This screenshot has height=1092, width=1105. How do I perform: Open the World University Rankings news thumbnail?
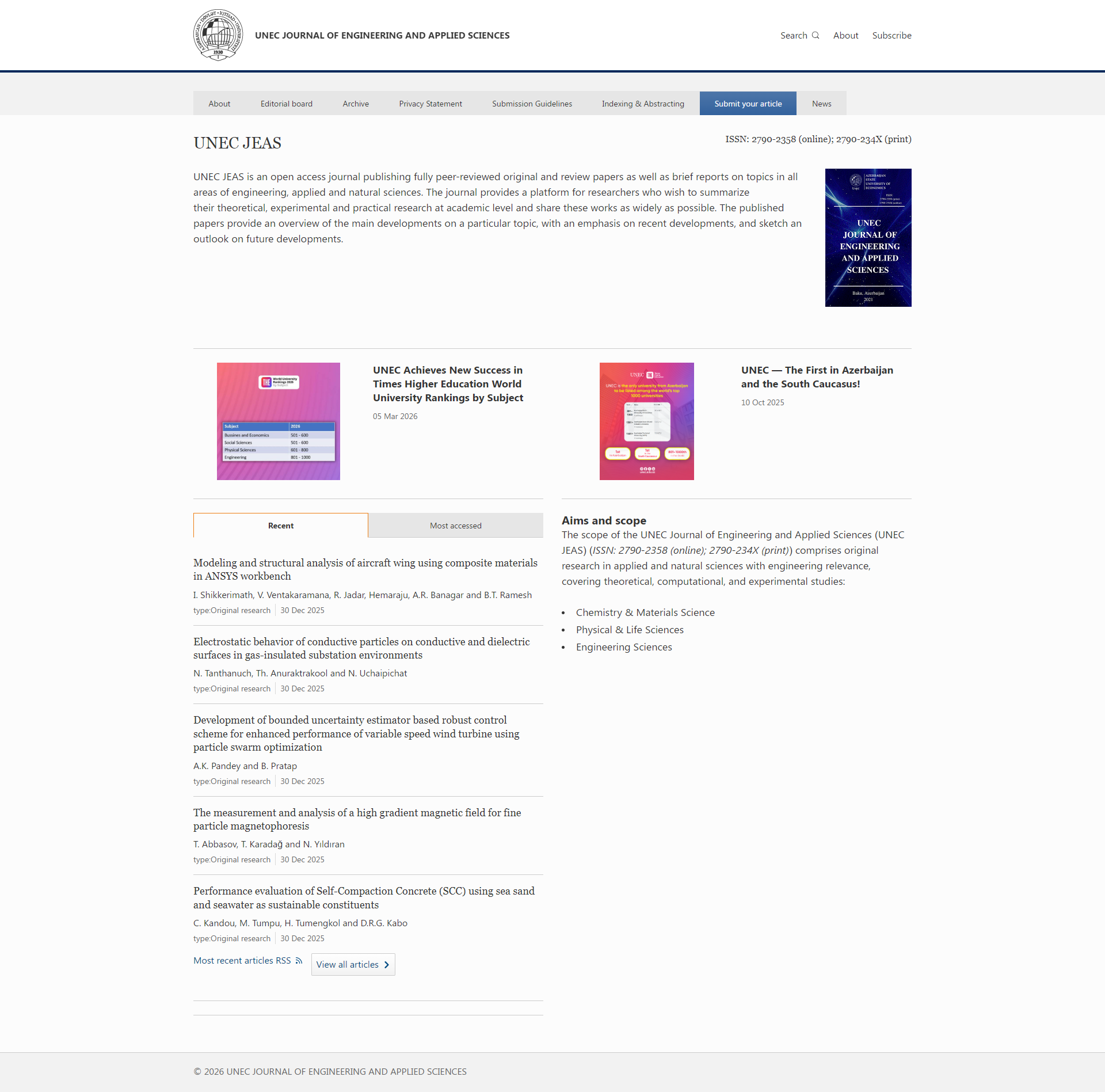(x=279, y=421)
